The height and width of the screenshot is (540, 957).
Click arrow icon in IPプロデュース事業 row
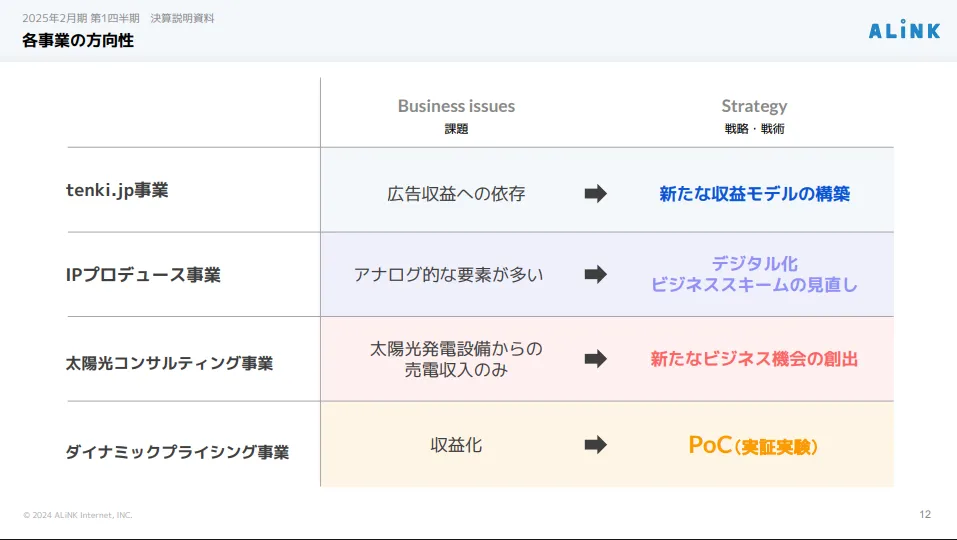[x=596, y=274]
